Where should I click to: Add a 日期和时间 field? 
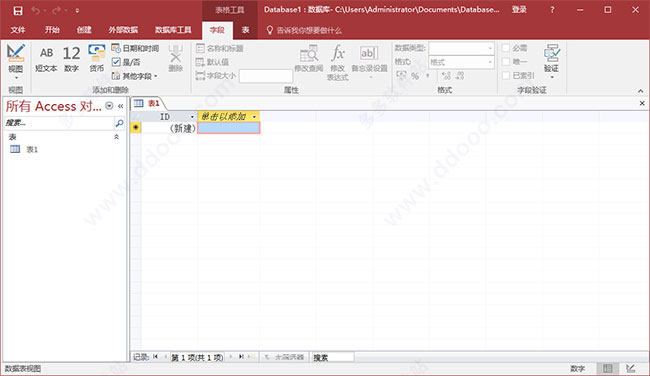135,49
